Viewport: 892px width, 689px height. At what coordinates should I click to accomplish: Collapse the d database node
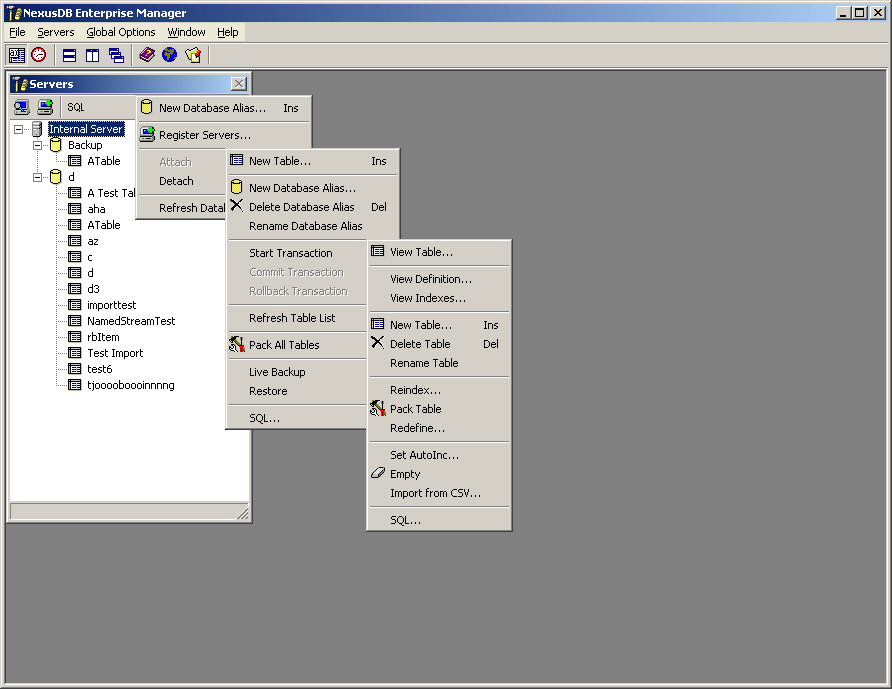point(38,178)
